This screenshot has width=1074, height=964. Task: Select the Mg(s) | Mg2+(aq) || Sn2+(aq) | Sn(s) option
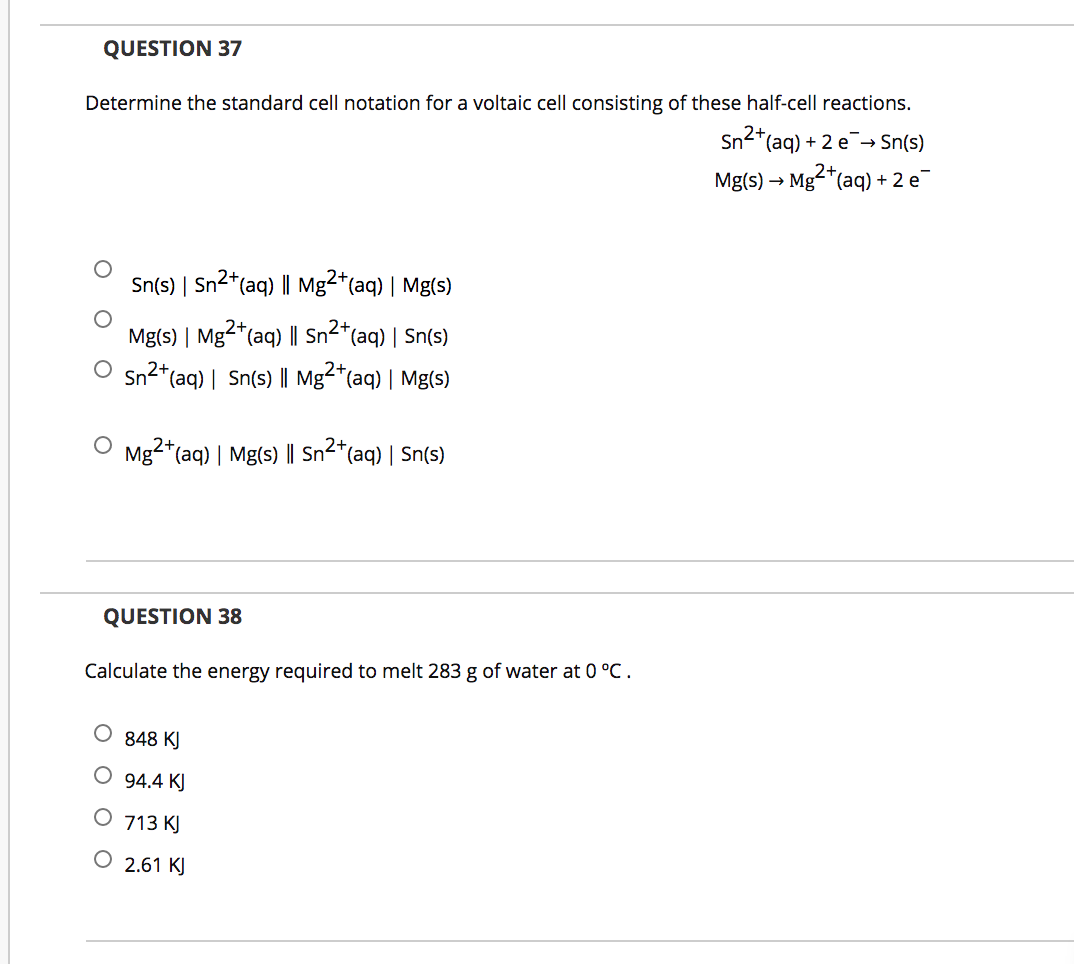[x=103, y=318]
